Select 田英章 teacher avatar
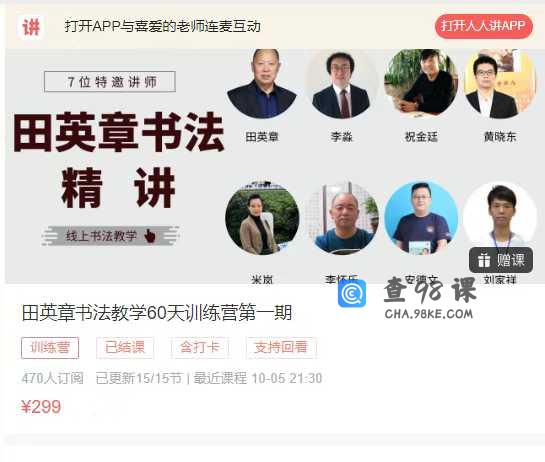Image resolution: width=545 pixels, height=462 pixels. [262, 83]
